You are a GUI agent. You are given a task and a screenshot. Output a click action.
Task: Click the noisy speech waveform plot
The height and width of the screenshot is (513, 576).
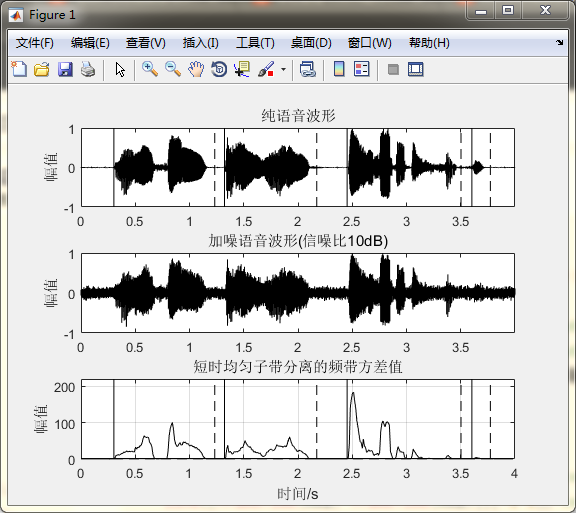(298, 293)
